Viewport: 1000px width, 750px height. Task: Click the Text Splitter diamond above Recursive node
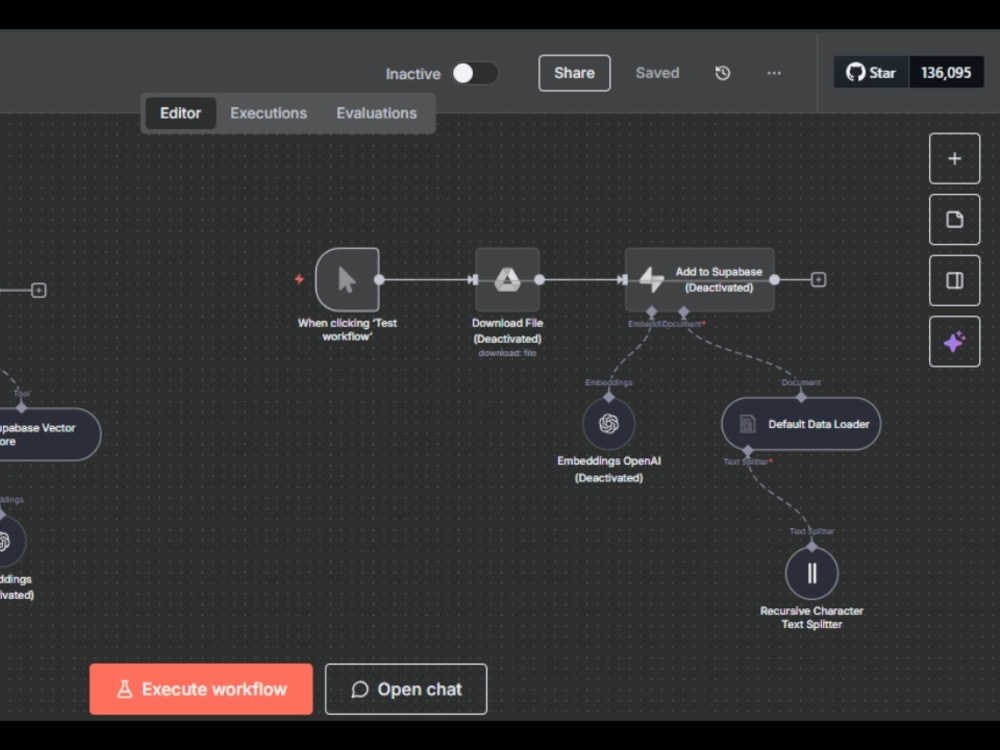(811, 547)
